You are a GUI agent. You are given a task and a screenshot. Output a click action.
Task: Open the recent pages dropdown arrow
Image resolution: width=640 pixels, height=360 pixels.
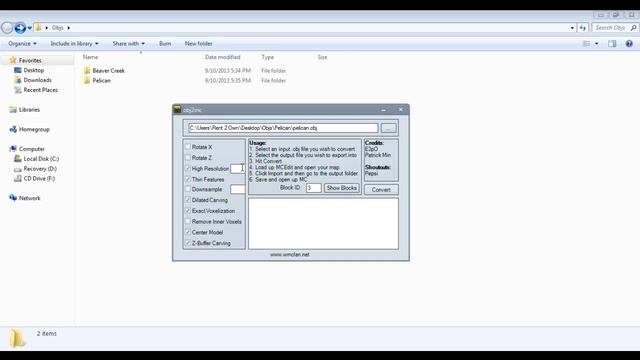tap(30, 28)
